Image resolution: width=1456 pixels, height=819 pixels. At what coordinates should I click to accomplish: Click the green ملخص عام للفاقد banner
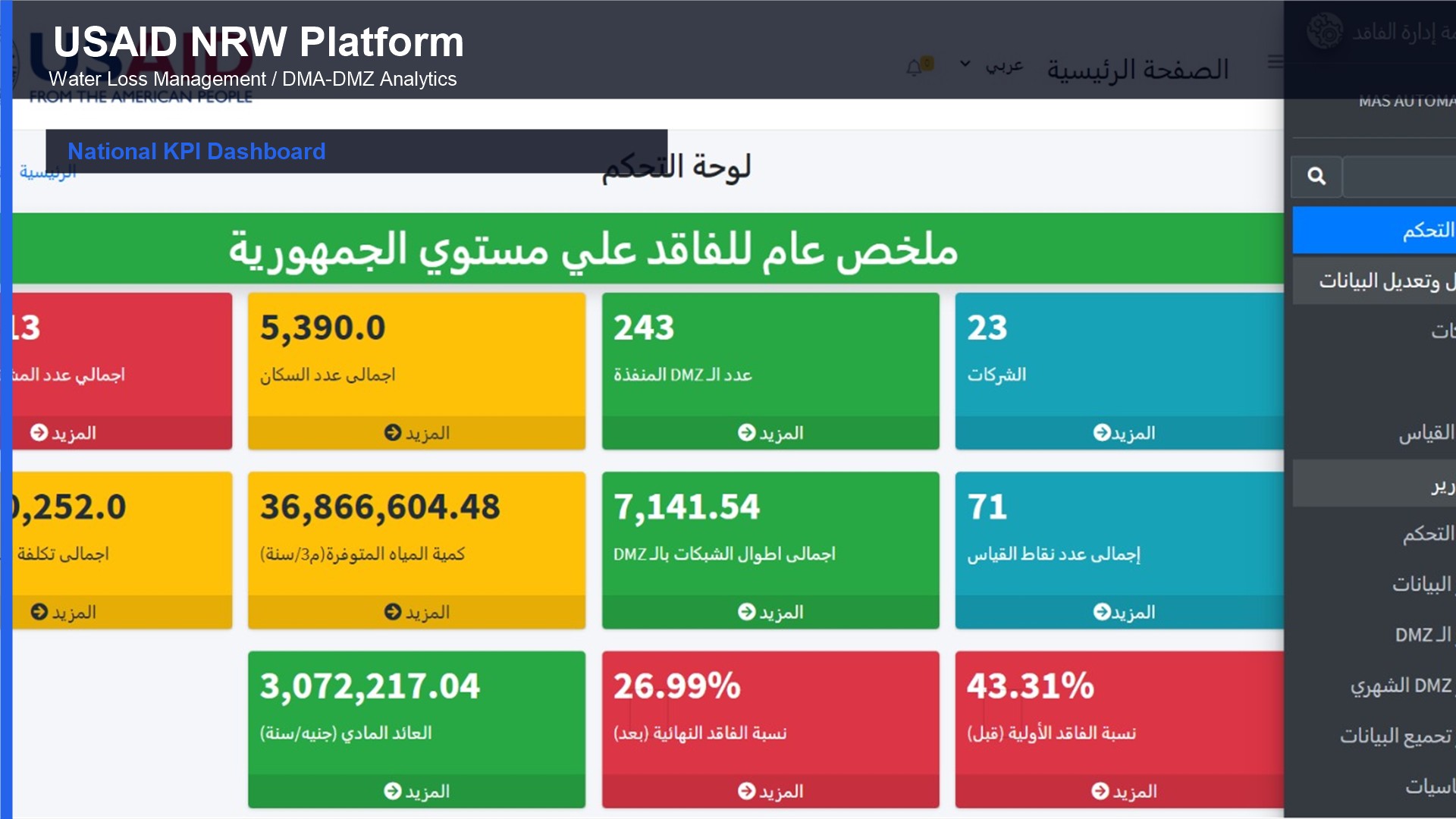[648, 249]
